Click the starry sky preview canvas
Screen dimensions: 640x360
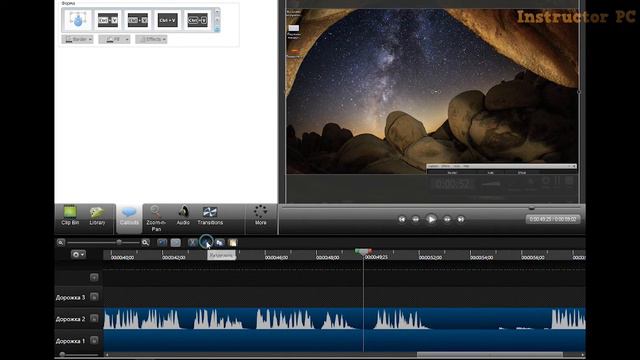point(432,91)
